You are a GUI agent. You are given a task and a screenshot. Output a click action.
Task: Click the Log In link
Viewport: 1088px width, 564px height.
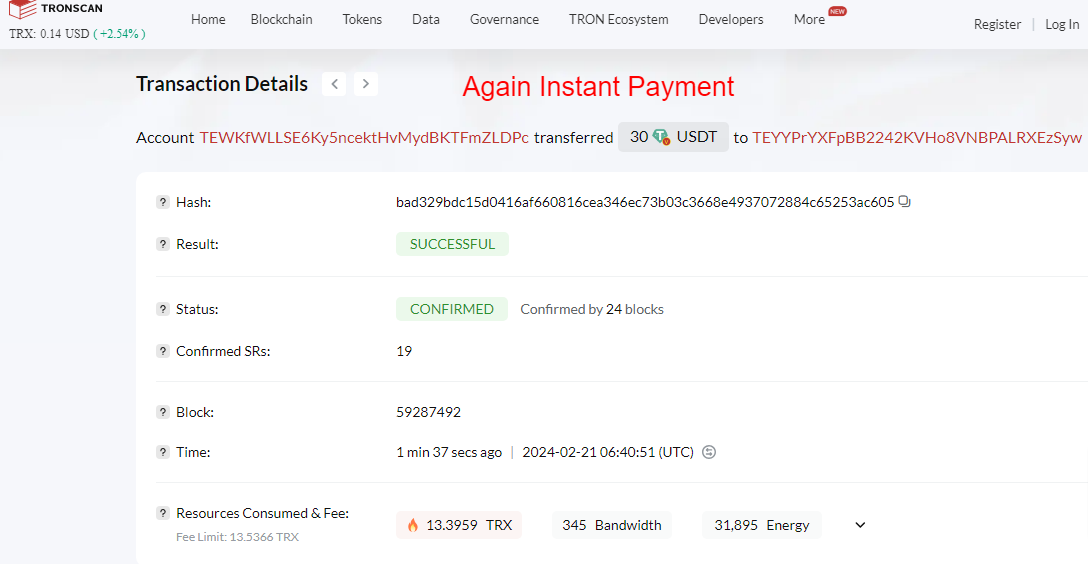[x=1062, y=24]
